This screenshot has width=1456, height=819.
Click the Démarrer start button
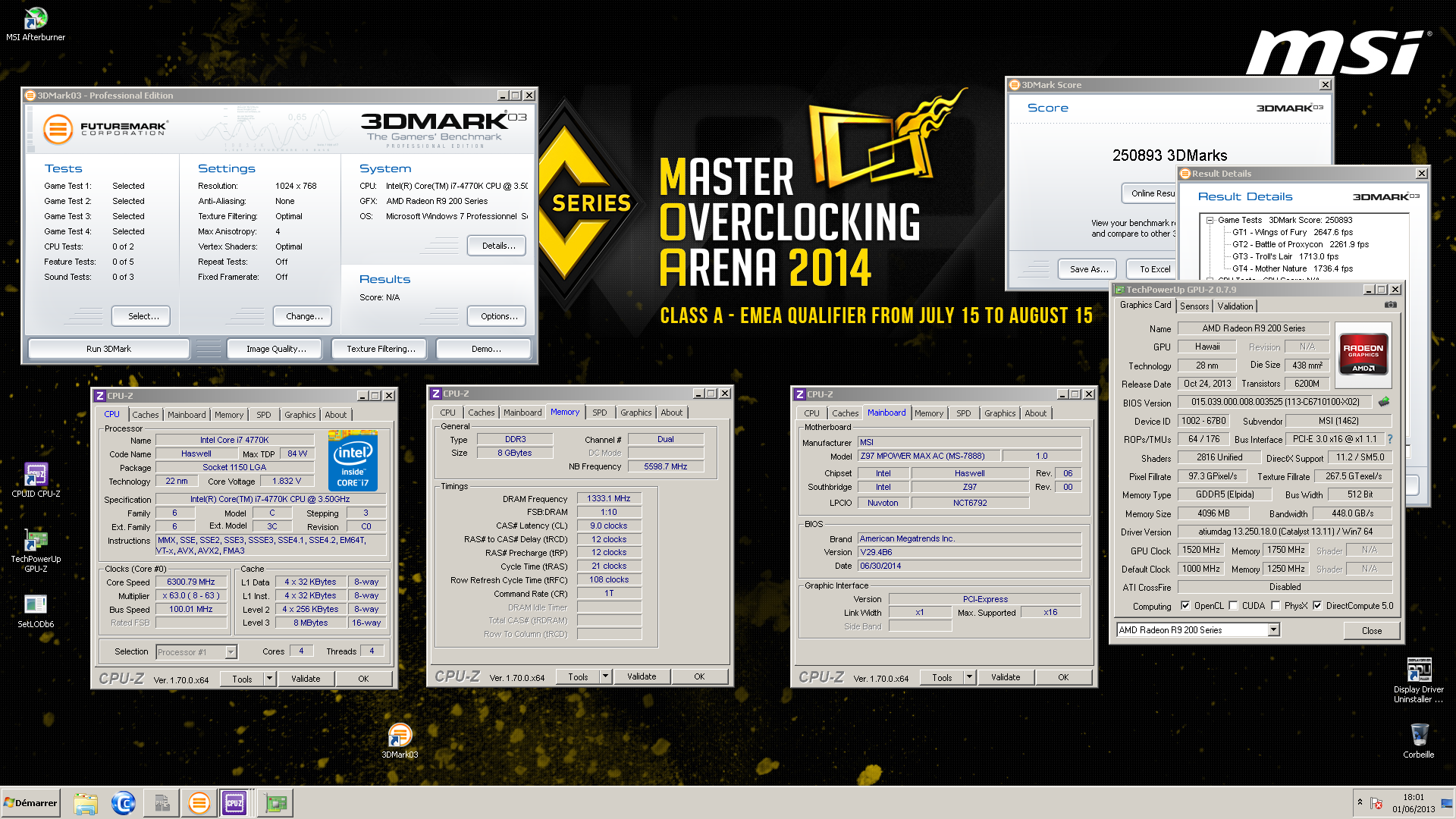(x=30, y=802)
